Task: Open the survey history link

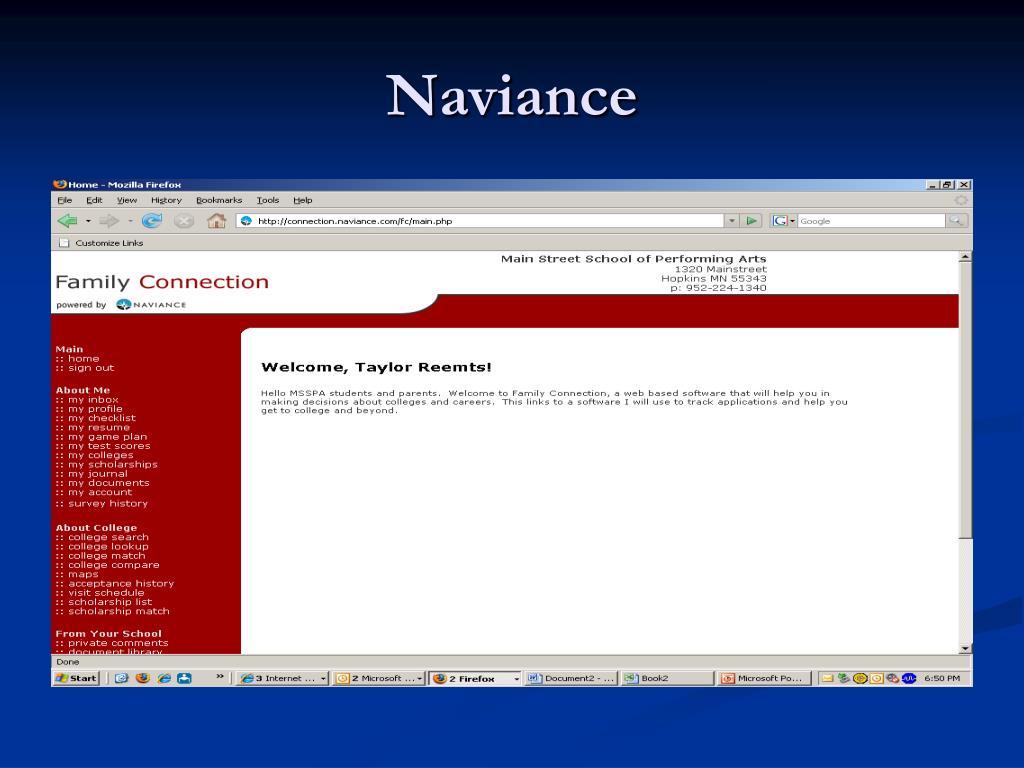Action: tap(108, 504)
